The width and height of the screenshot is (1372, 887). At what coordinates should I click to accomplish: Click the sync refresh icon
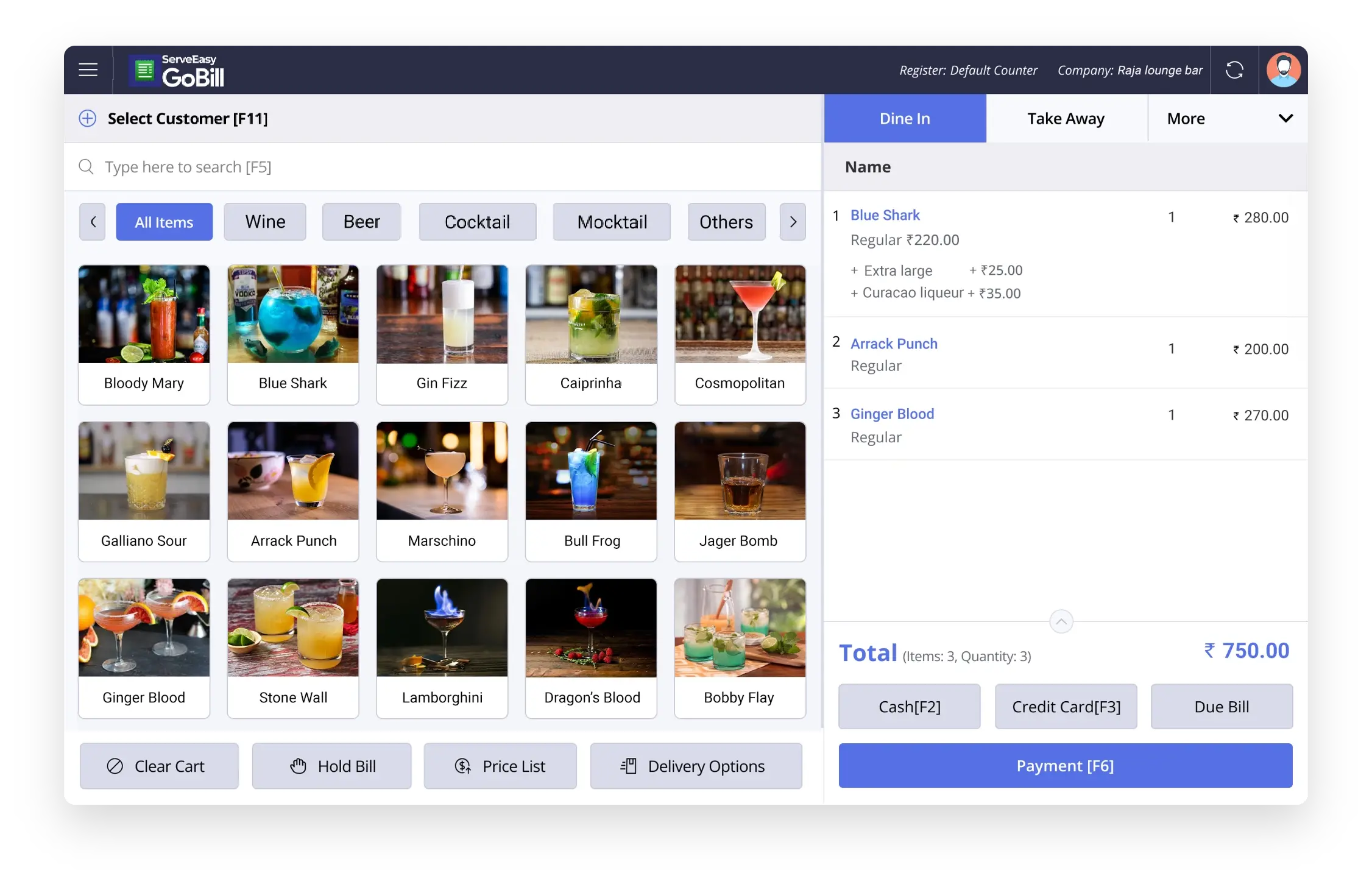pos(1234,70)
